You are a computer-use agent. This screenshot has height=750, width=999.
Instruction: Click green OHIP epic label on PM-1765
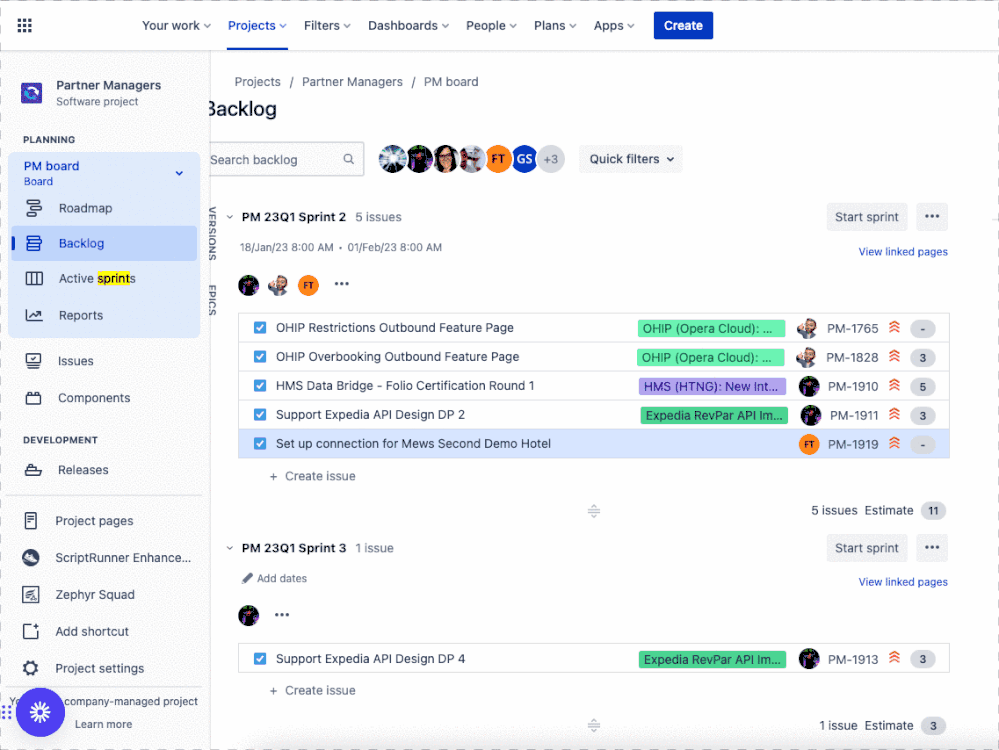711,328
